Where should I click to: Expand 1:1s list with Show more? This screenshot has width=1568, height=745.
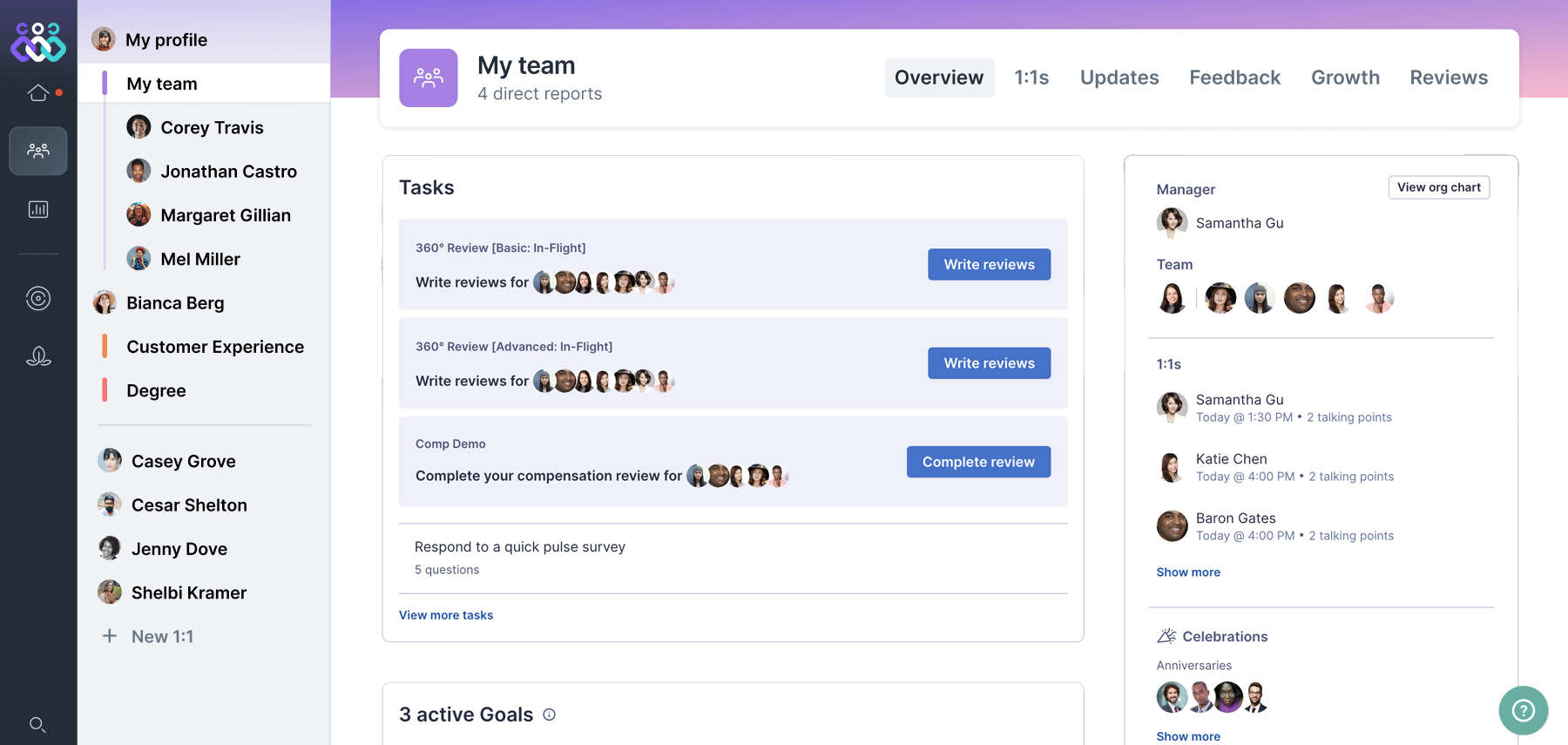1188,572
